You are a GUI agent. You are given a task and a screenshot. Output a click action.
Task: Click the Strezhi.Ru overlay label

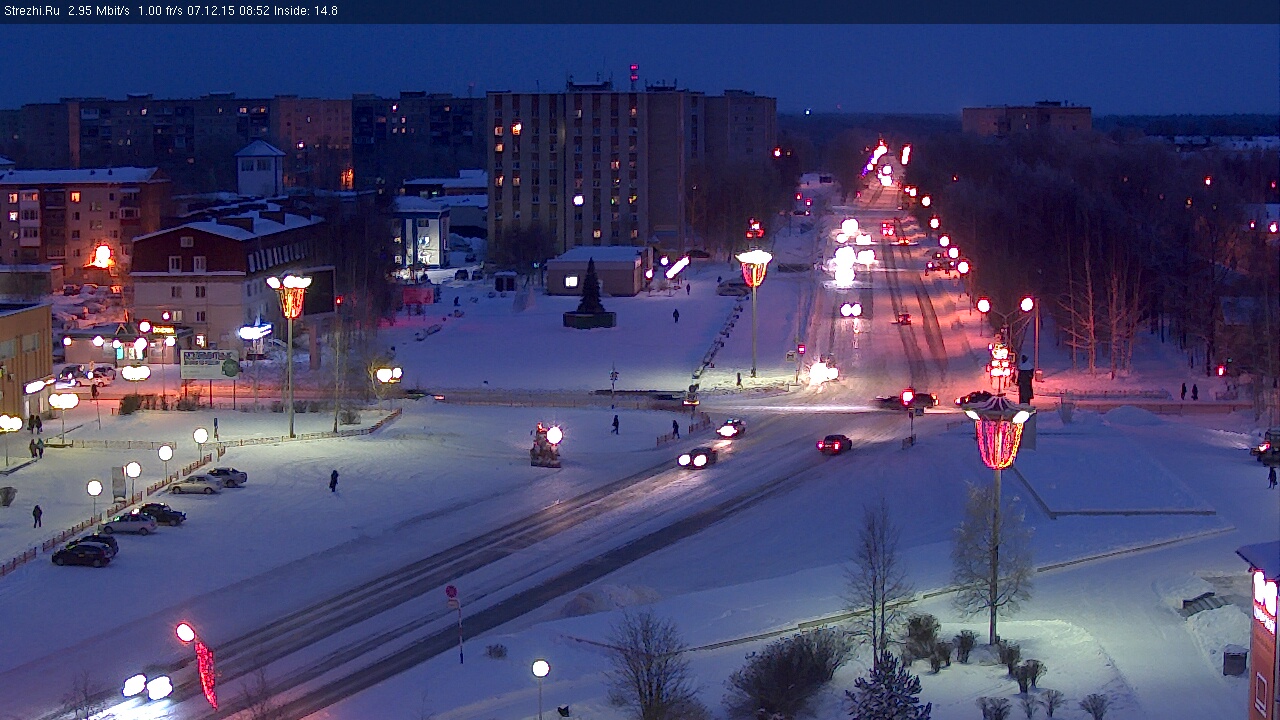[x=31, y=11]
